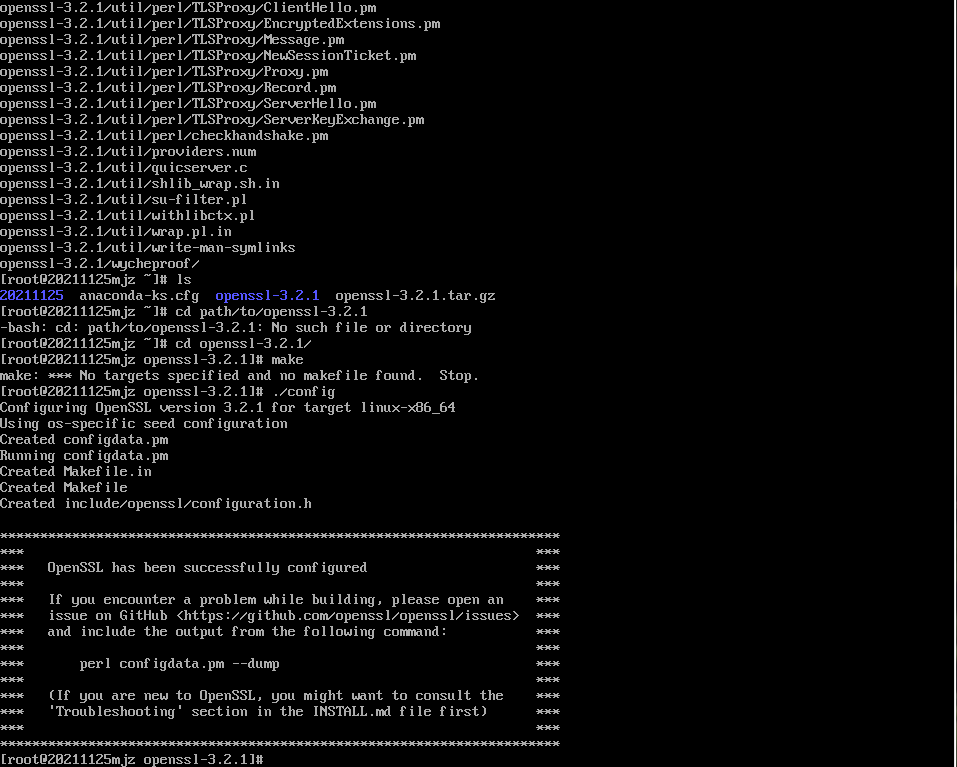The height and width of the screenshot is (767, 957).
Task: Click the 'make' command prompt line
Action: point(152,359)
